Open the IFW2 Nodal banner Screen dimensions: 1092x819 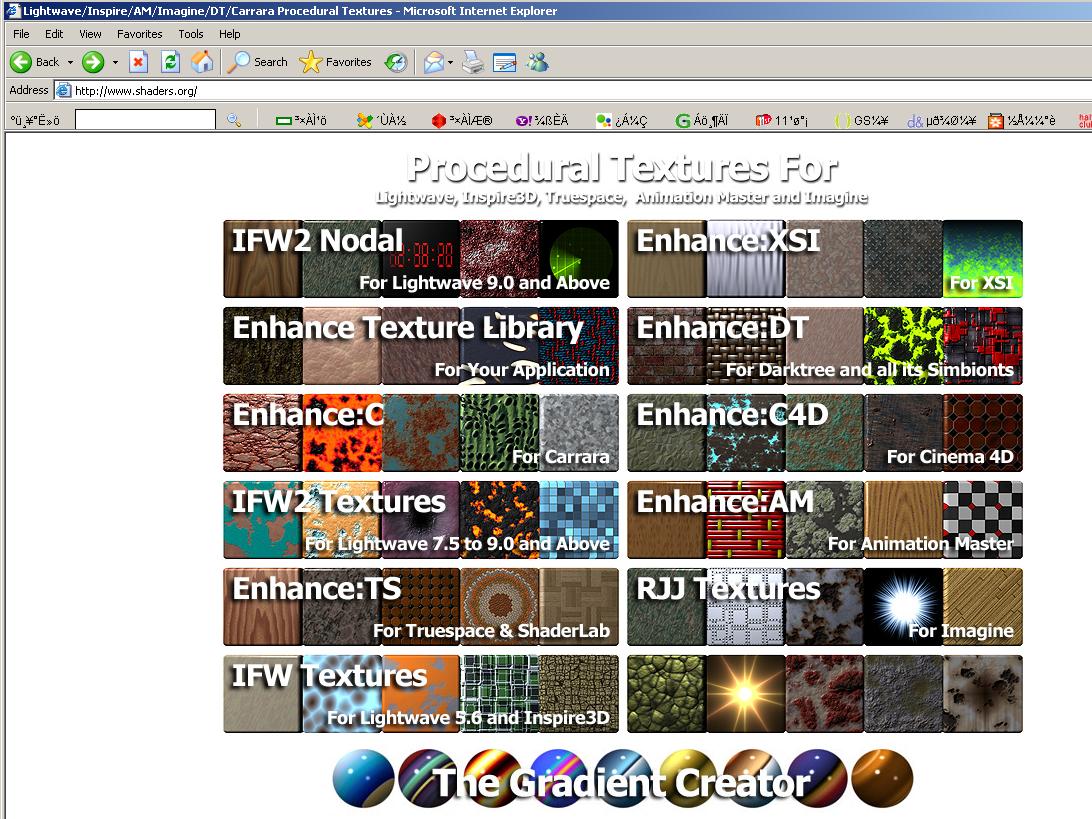421,259
